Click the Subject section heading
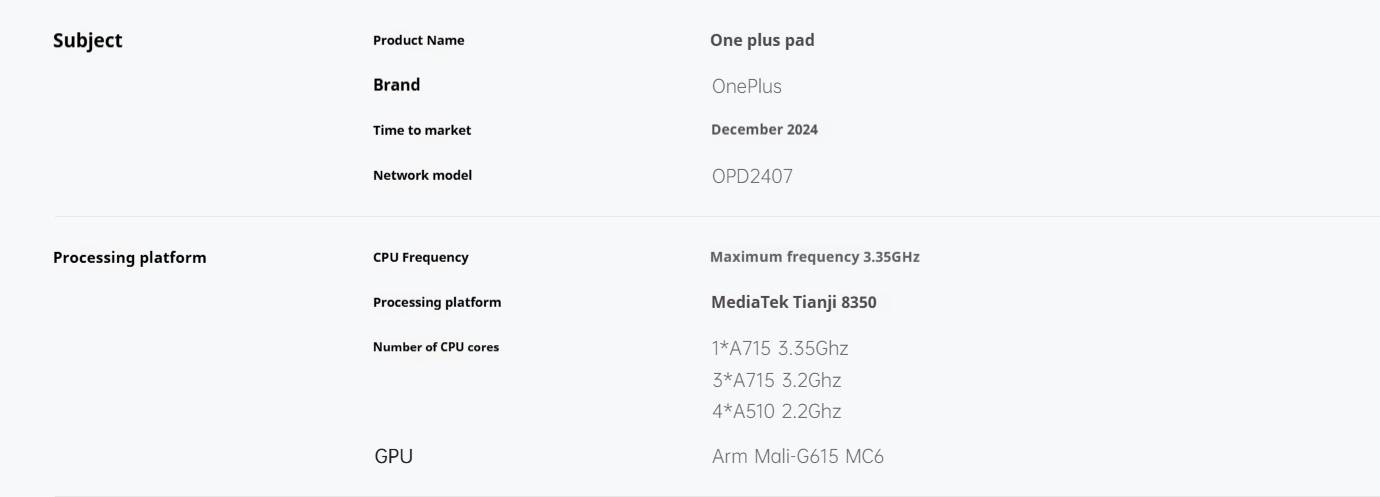Viewport: 1380px width, 497px height. click(87, 41)
